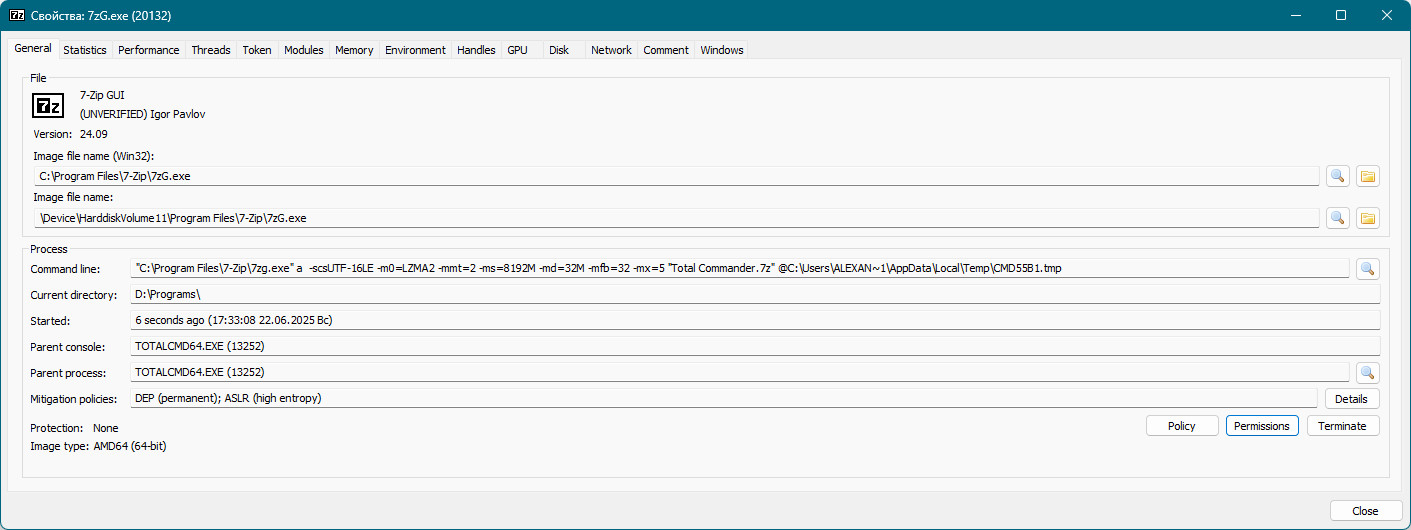The image size is (1411, 530).
Task: Open the Permissions dialog
Action: tap(1262, 426)
